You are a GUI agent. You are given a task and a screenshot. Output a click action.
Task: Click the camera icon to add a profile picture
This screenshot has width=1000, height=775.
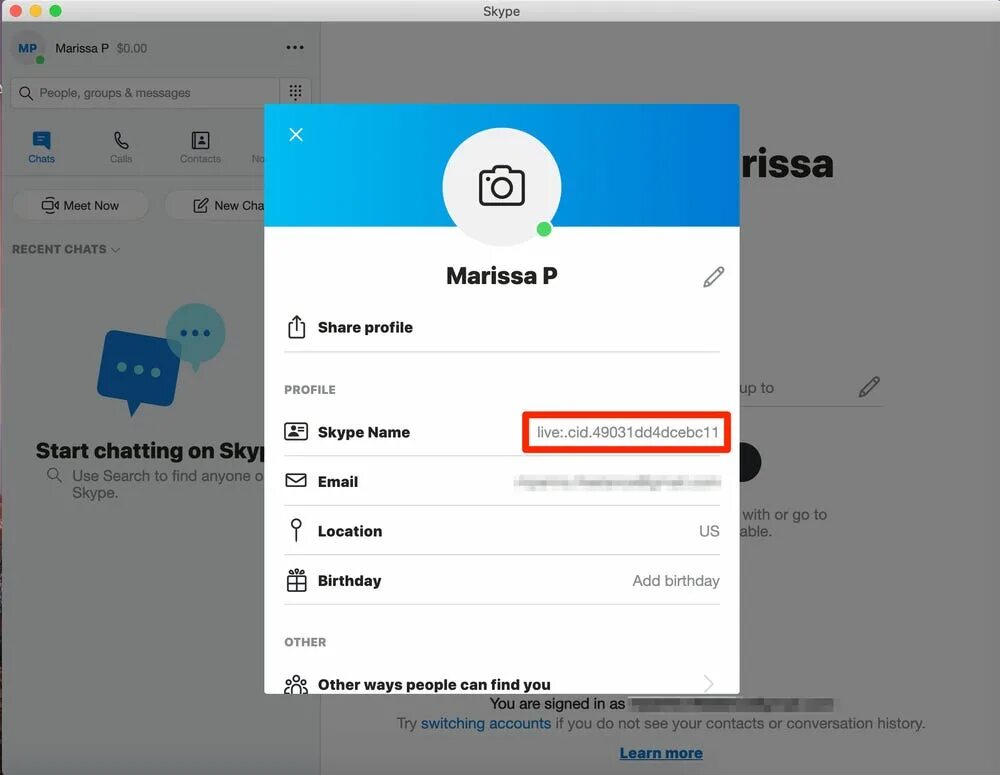click(501, 186)
